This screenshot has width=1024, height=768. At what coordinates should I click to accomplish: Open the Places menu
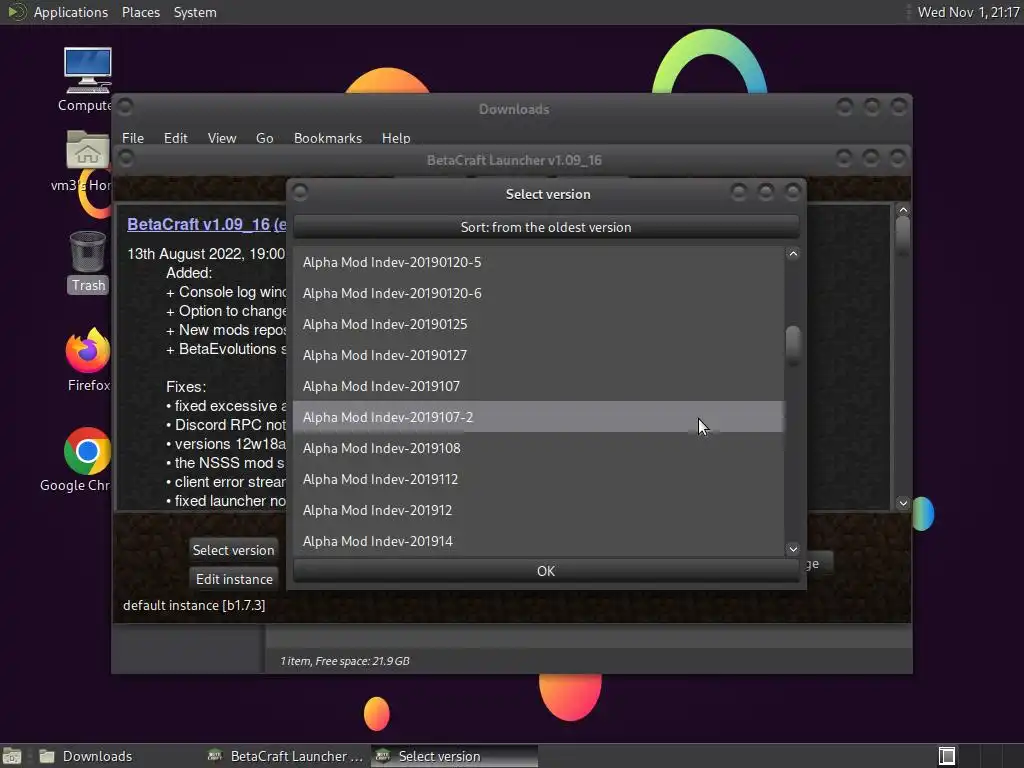[140, 12]
